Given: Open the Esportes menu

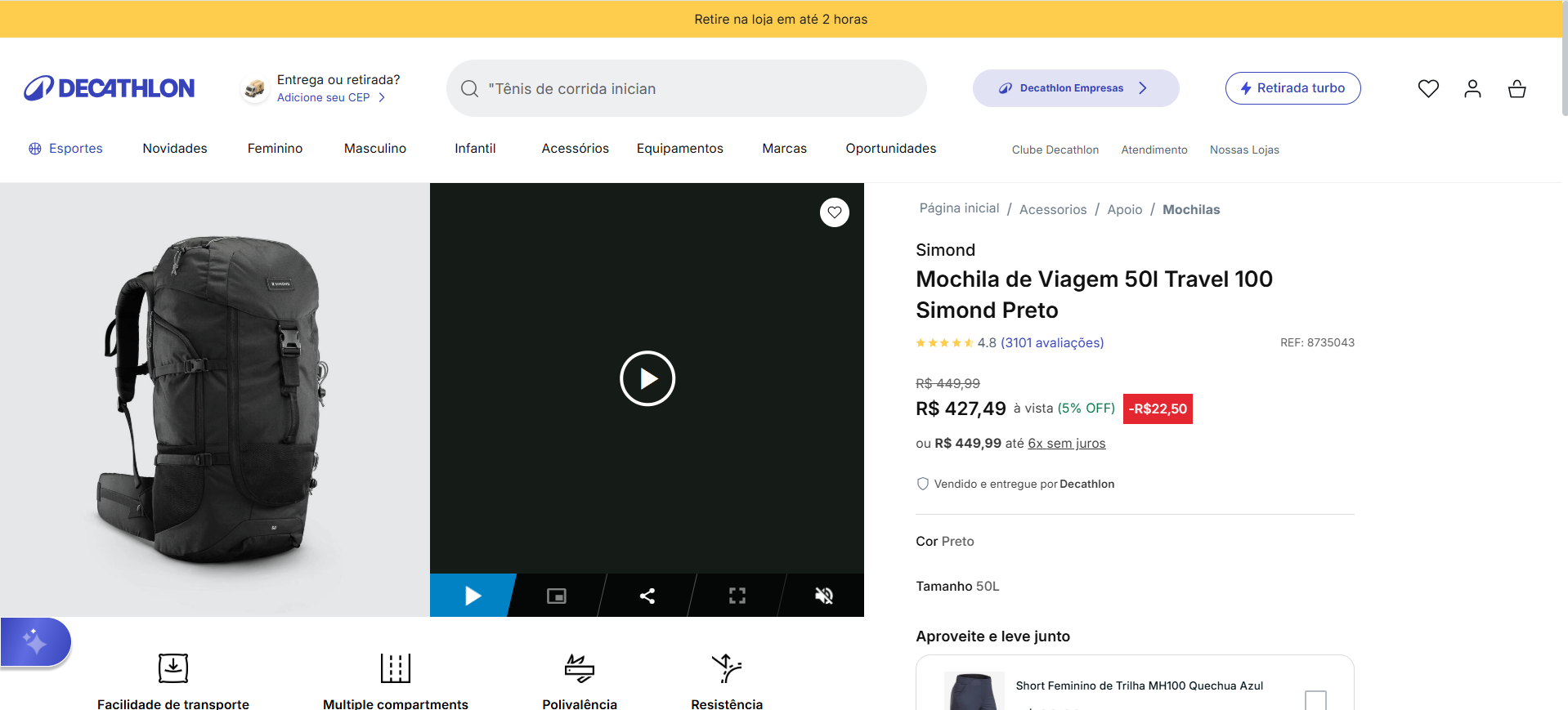Looking at the screenshot, I should [66, 149].
